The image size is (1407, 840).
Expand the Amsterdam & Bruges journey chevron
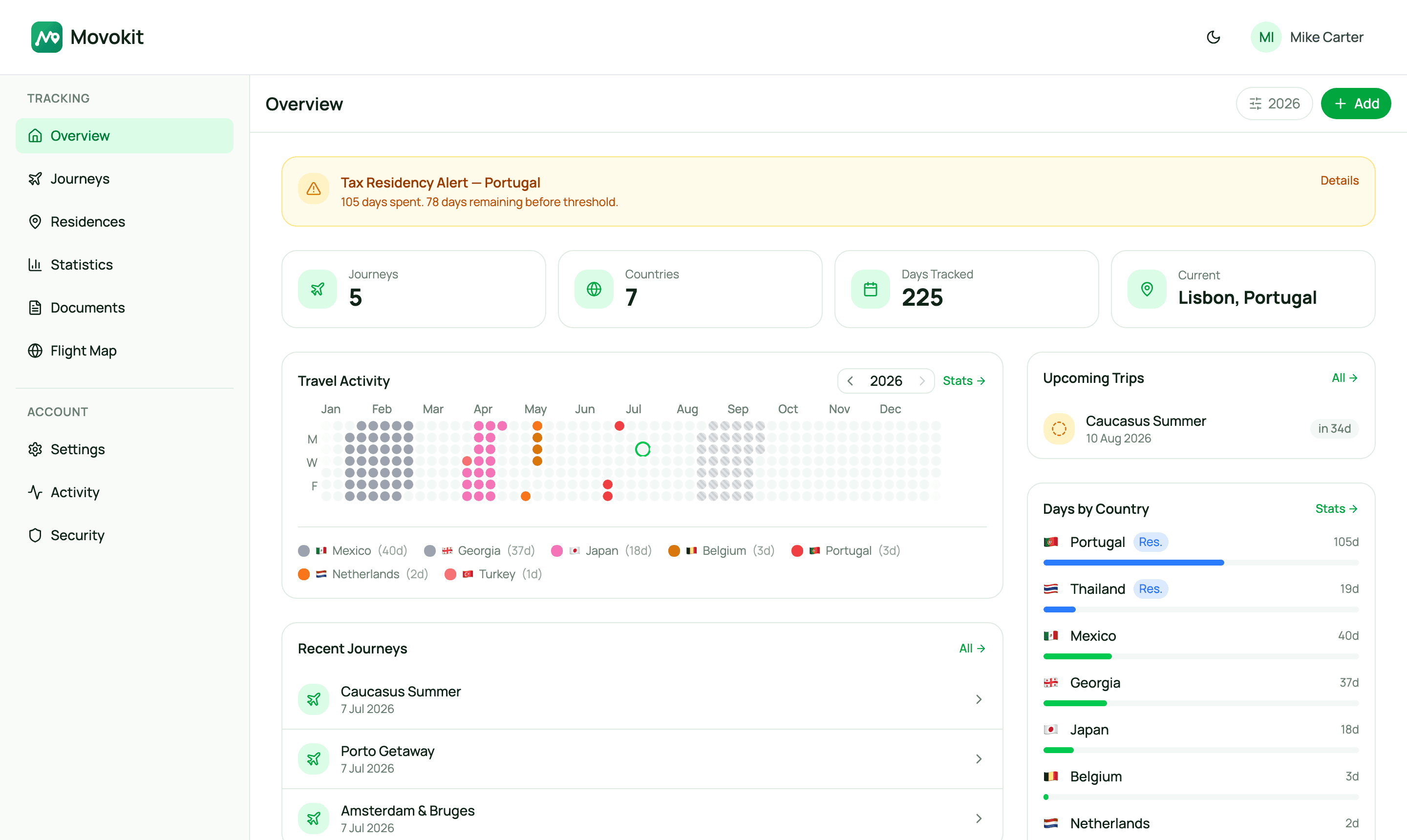979,819
